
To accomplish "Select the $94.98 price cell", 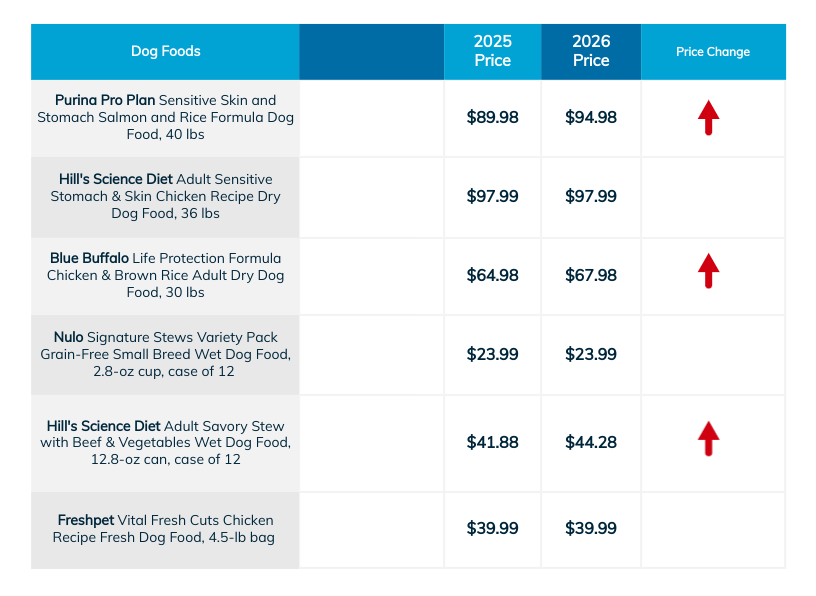I will coord(591,118).
